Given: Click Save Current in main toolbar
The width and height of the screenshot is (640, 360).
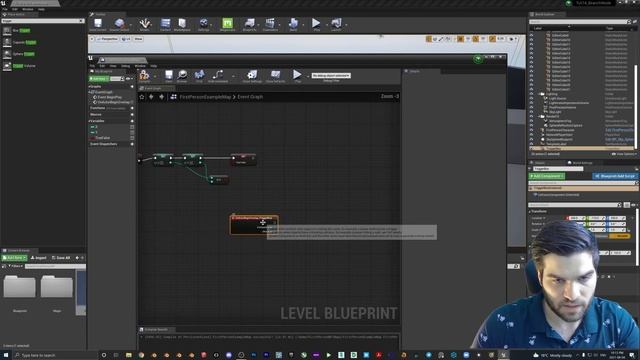Looking at the screenshot, I should (98, 24).
